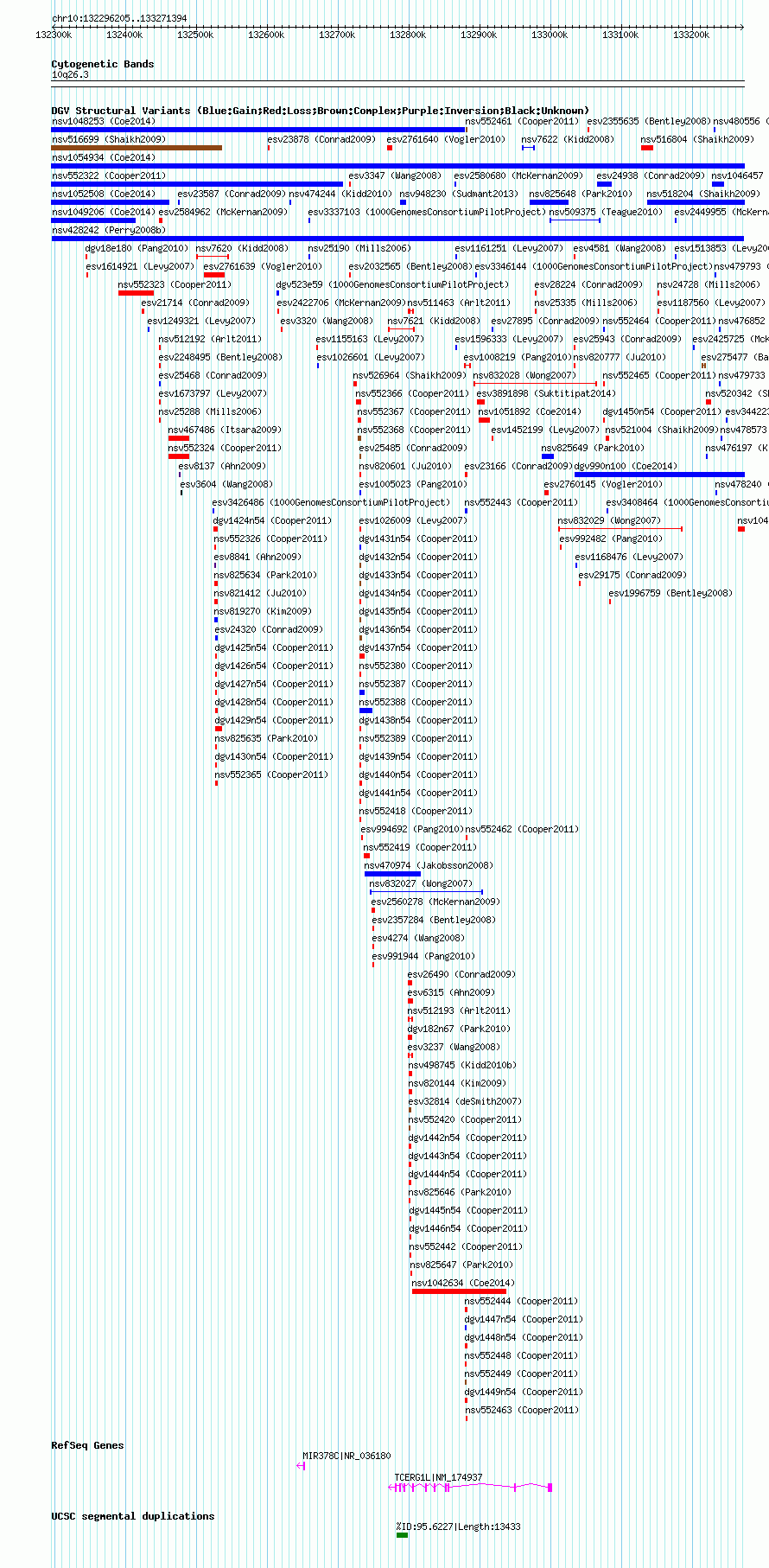
Task: Open variant nsv552463 (Cooper2011)
Action: coord(521,1410)
